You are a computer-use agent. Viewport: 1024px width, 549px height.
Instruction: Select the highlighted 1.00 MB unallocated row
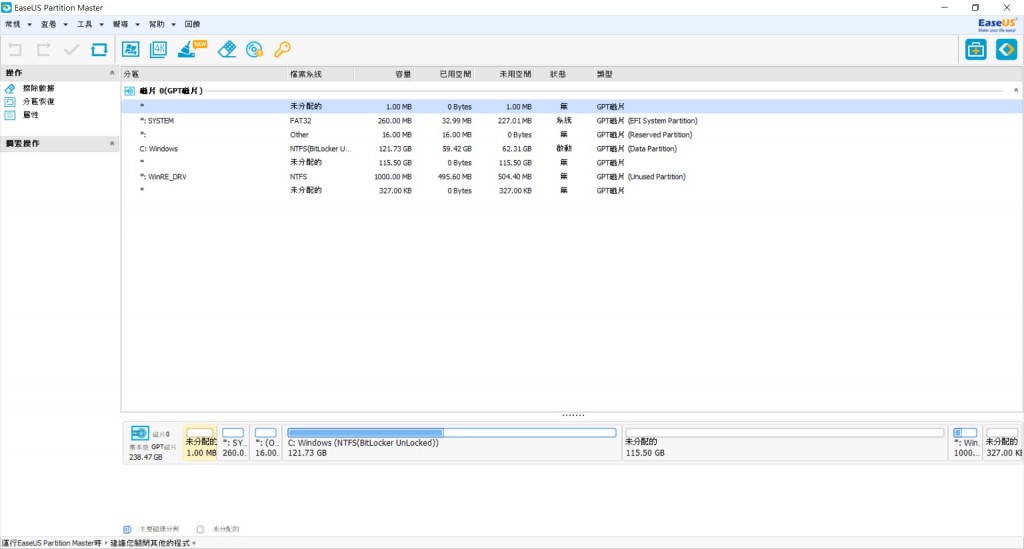tap(571, 106)
